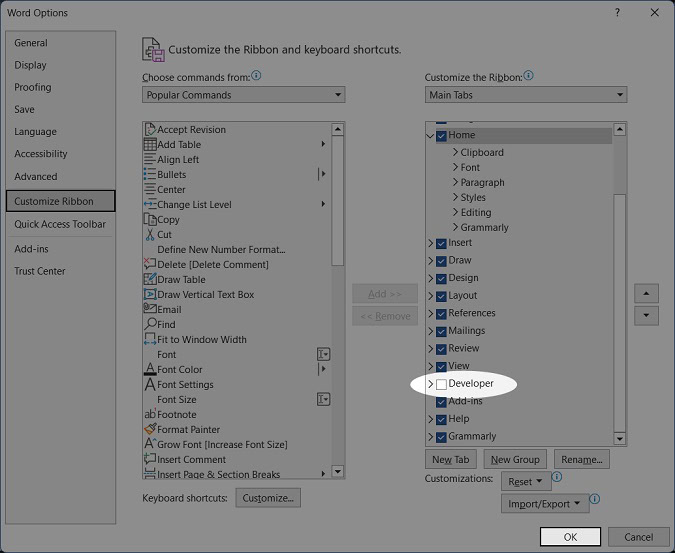675x553 pixels.
Task: Open Word Options help question mark
Action: [617, 13]
